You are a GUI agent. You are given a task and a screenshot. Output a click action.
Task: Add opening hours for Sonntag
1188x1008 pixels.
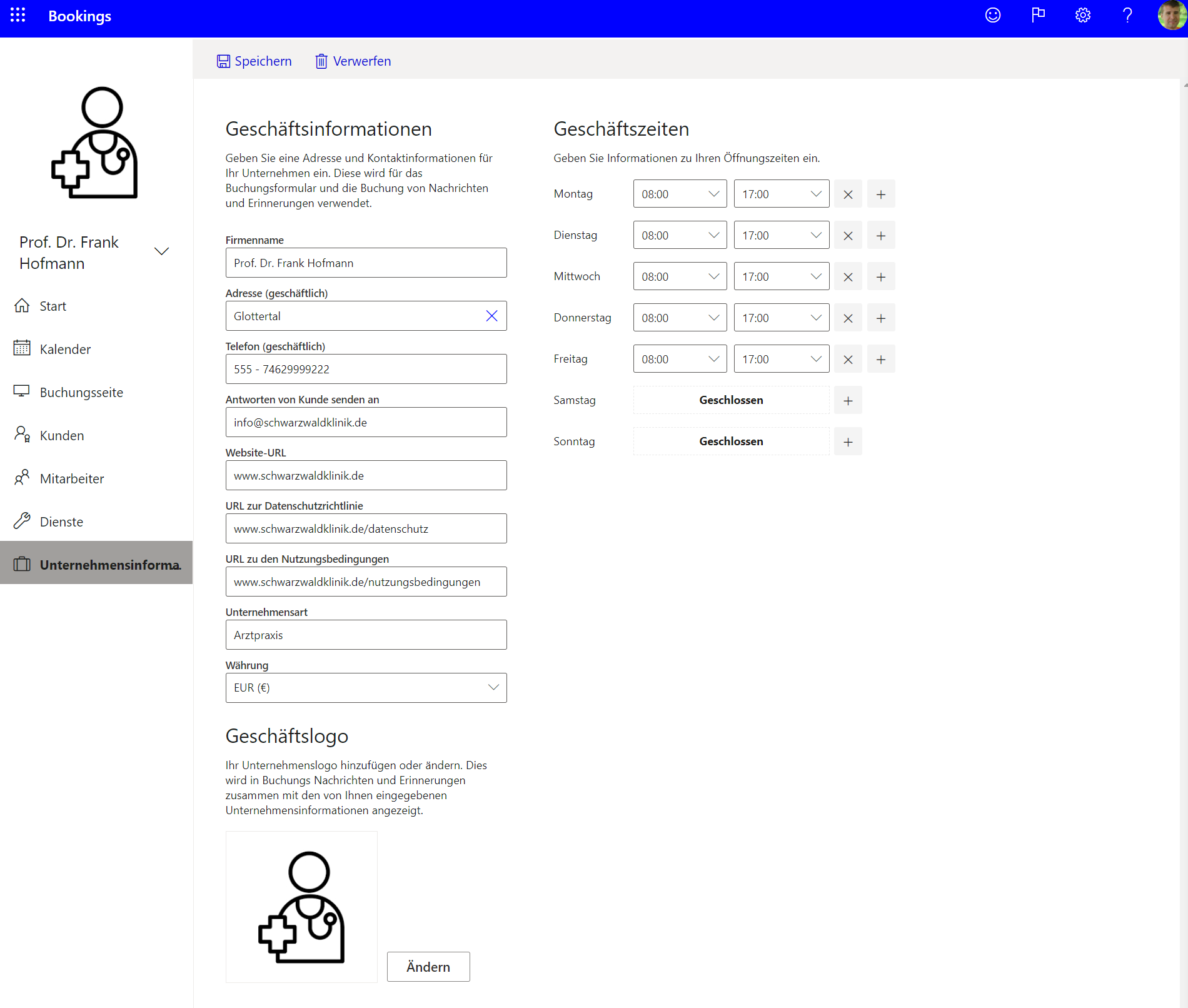(x=848, y=442)
